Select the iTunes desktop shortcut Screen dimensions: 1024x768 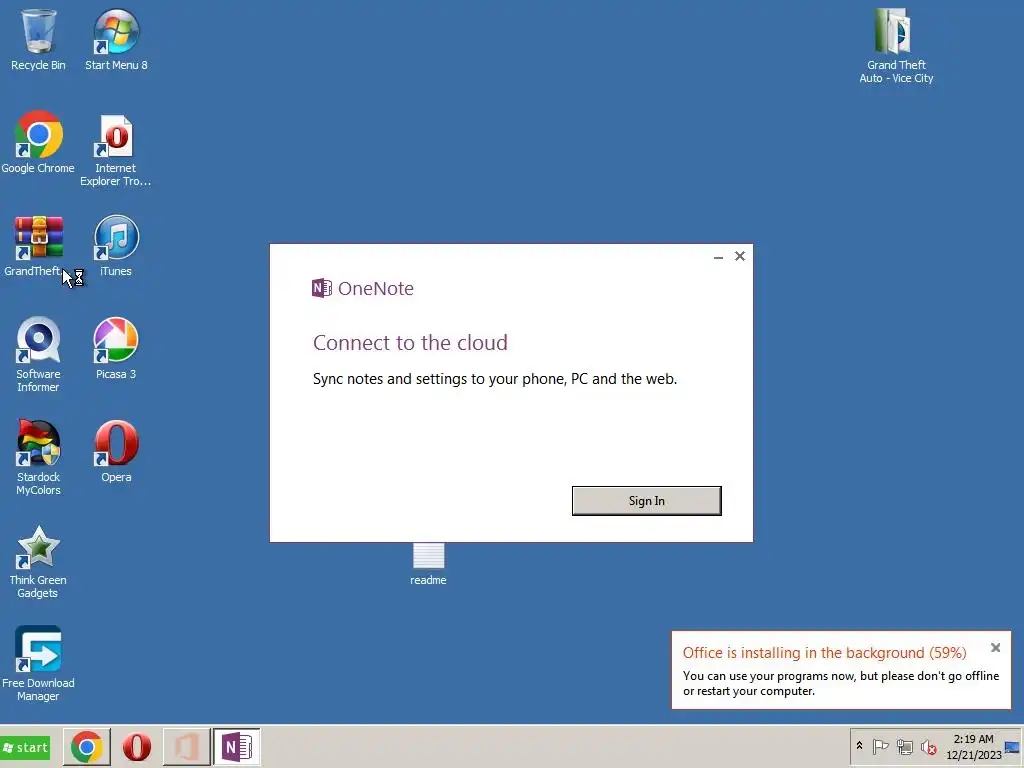(x=116, y=246)
